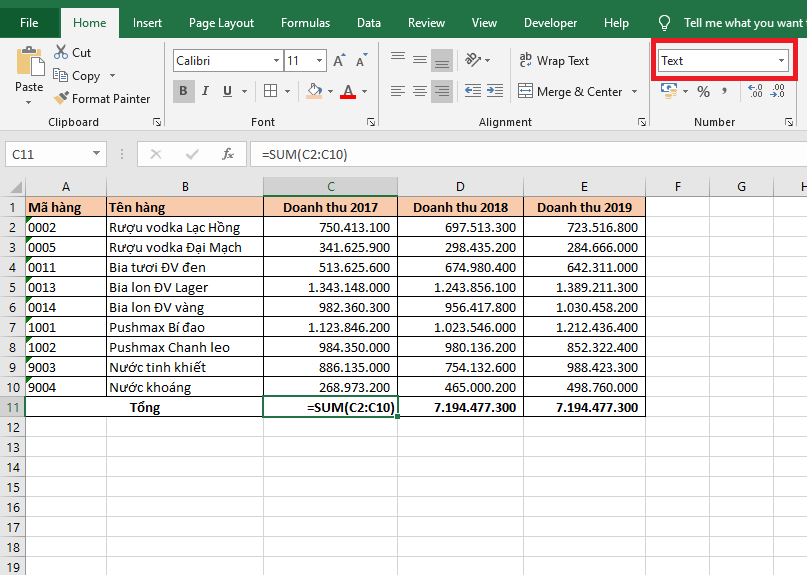Image resolution: width=807 pixels, height=575 pixels.
Task: Click the Increase Decimal icon
Action: 754,92
